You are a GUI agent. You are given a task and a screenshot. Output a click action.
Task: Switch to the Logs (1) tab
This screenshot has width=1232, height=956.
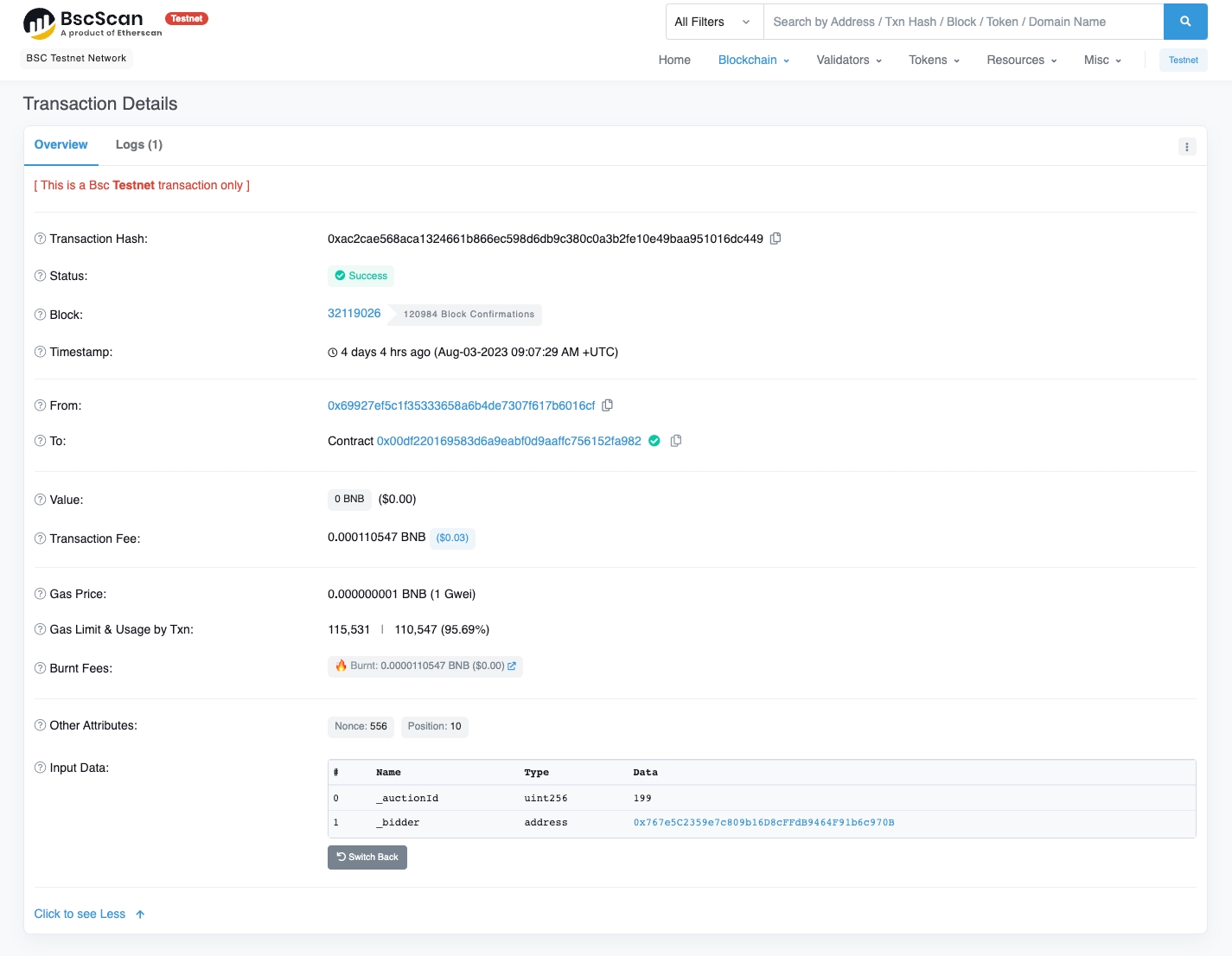(139, 144)
